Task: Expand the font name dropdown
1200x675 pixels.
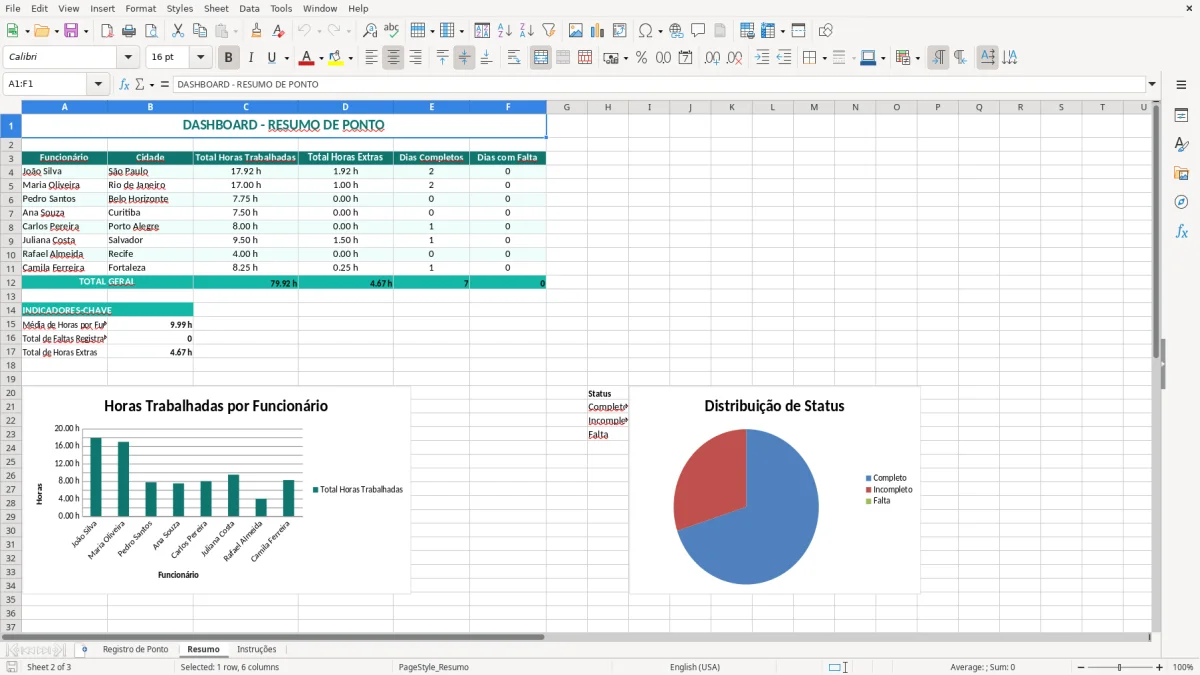Action: pyautogui.click(x=127, y=58)
